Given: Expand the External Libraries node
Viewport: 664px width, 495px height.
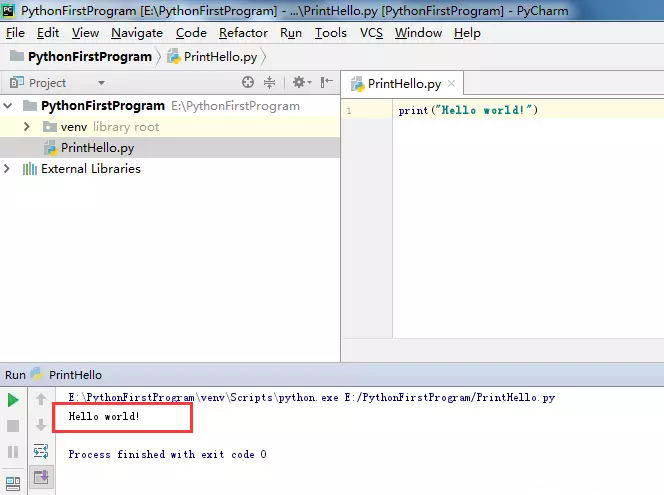Looking at the screenshot, I should pos(6,169).
